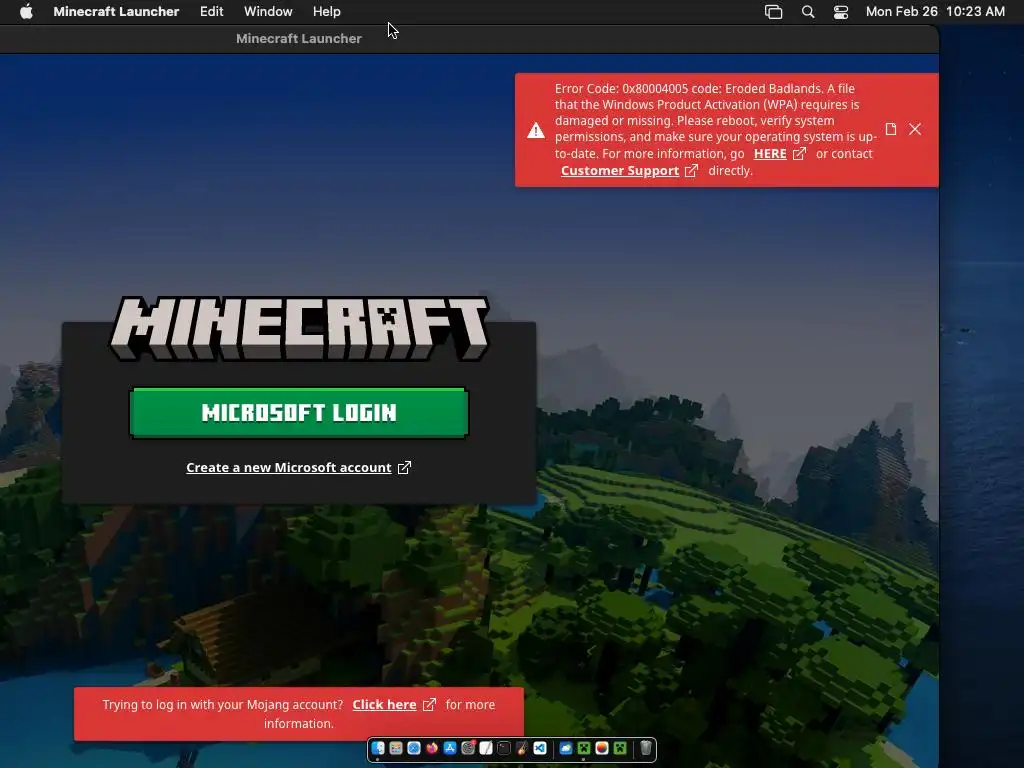Click external-link icon beside Click here

coord(429,705)
